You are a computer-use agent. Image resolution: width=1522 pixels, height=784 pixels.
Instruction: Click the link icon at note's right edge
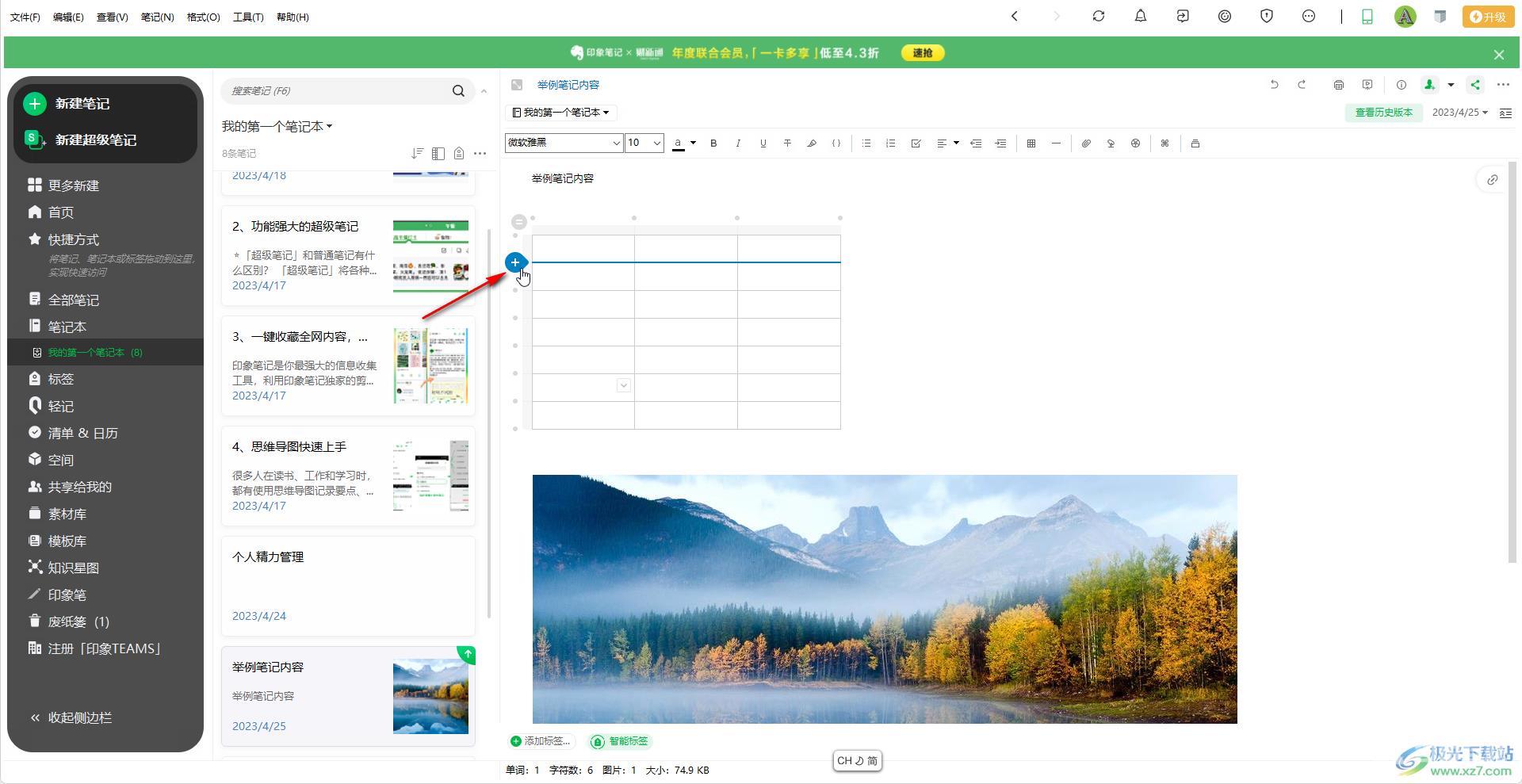click(x=1492, y=180)
